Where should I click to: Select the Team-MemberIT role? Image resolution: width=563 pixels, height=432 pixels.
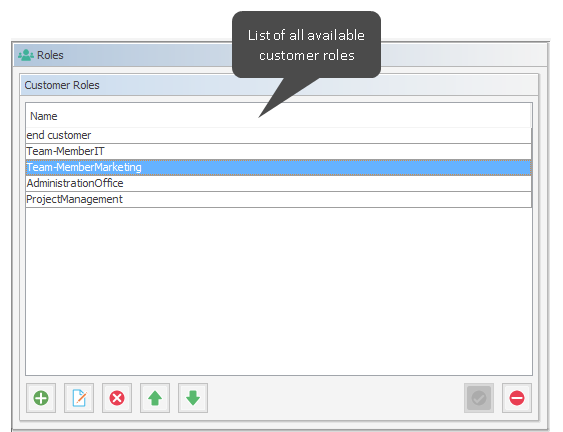click(279, 152)
